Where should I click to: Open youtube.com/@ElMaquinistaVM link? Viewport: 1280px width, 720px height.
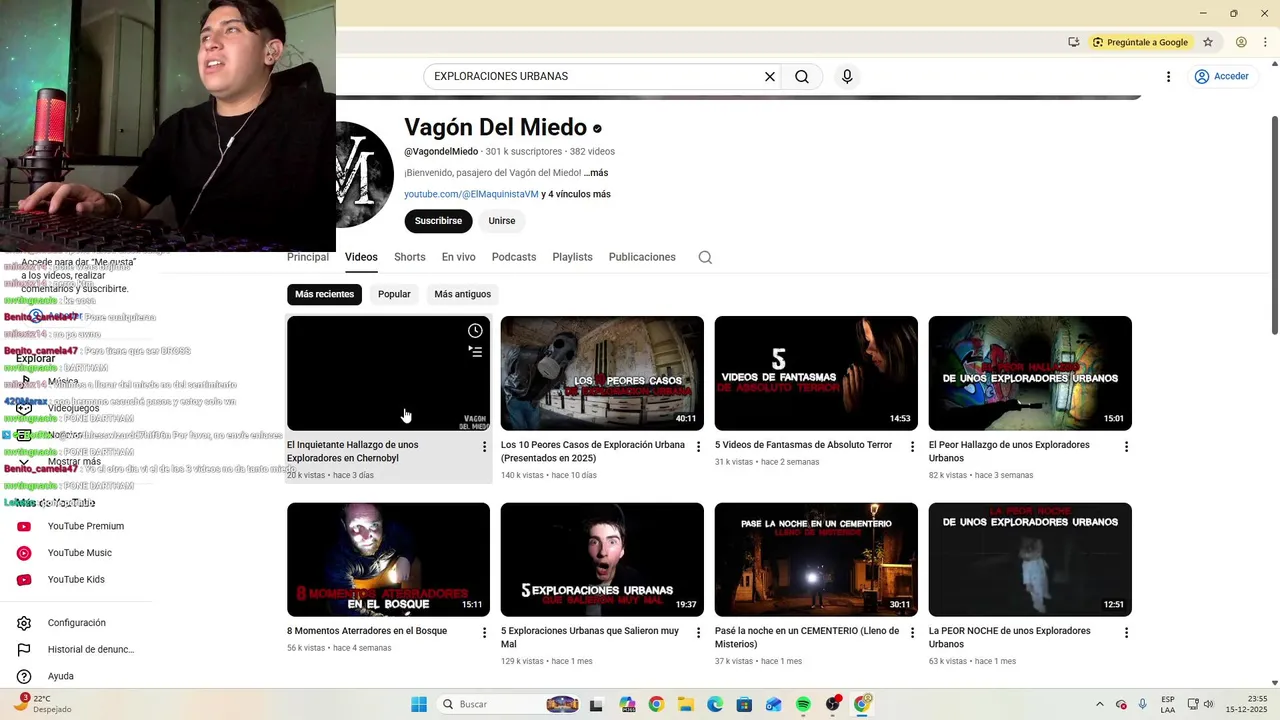pos(471,194)
